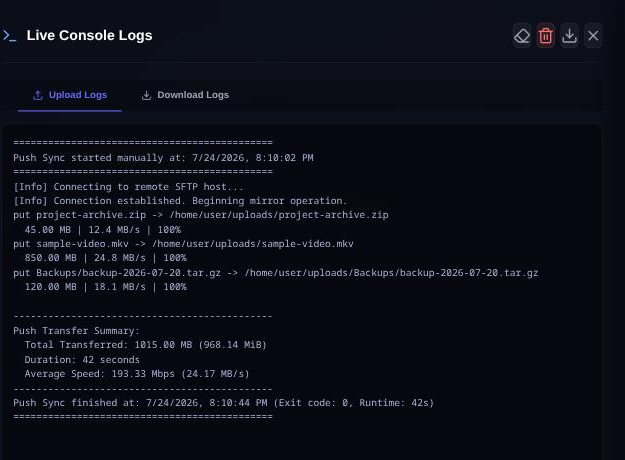Click the red trash delete logs icon
The image size is (625, 460).
(x=546, y=36)
